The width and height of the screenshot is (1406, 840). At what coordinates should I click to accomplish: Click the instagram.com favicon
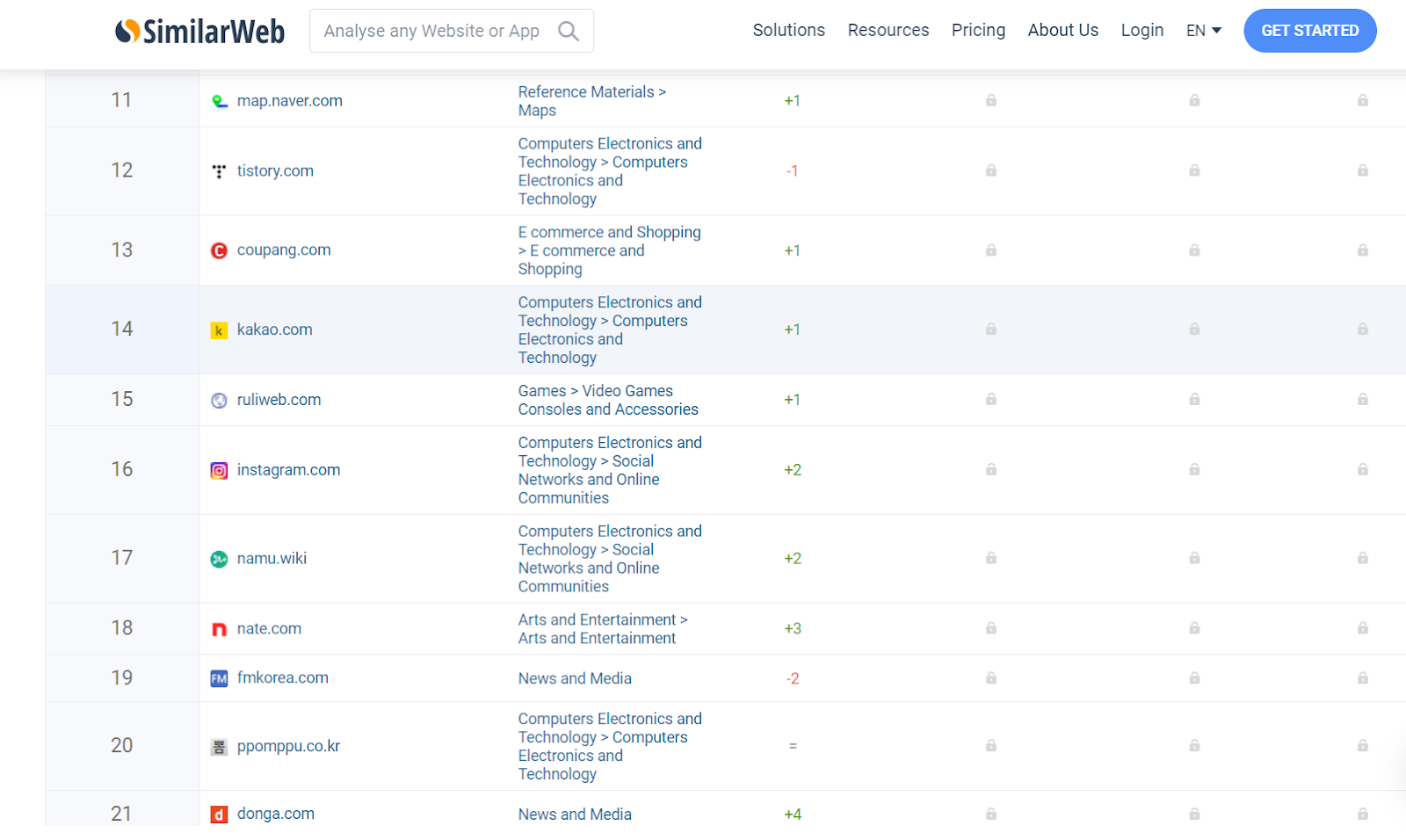click(220, 471)
